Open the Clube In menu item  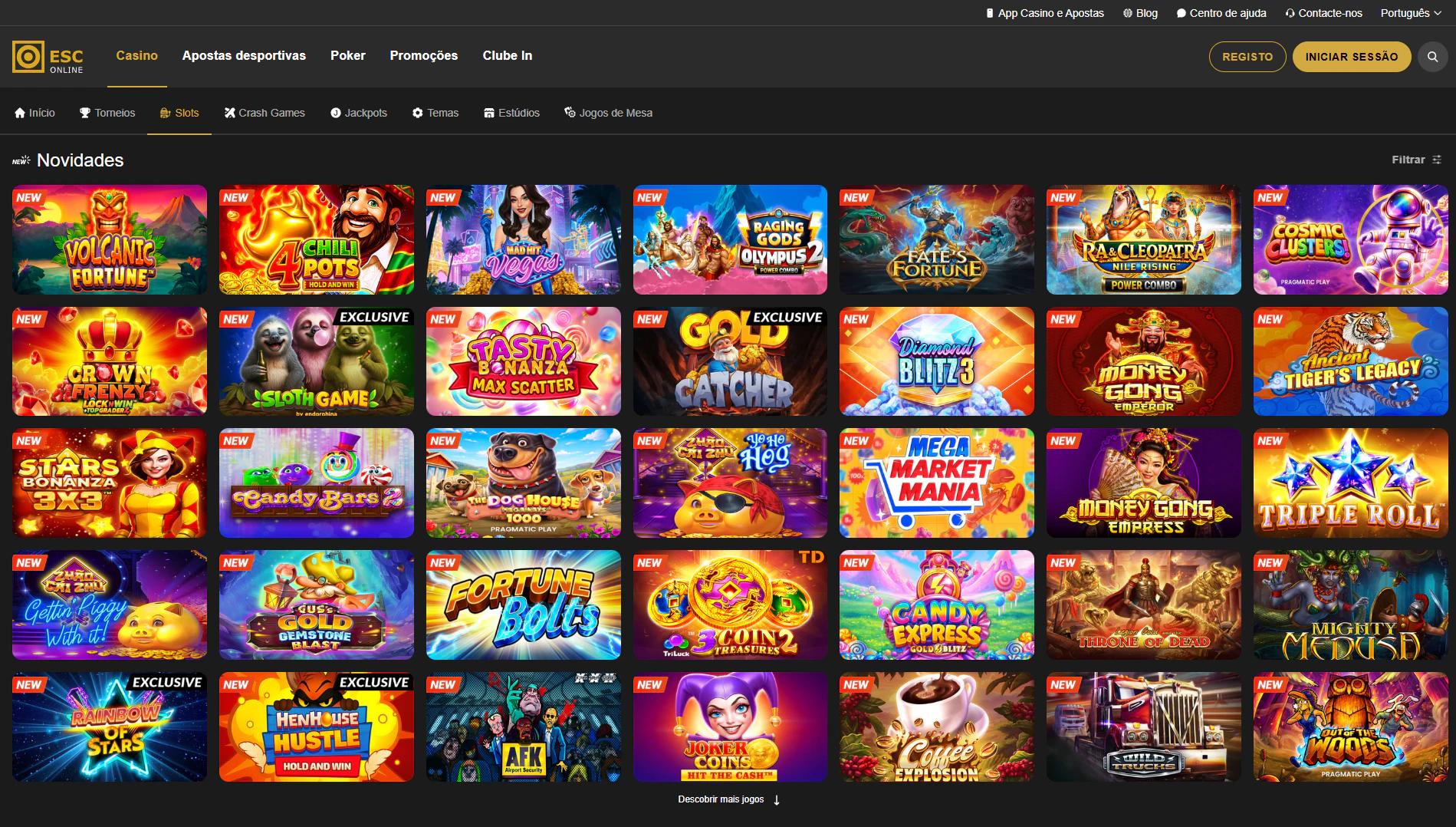tap(508, 55)
